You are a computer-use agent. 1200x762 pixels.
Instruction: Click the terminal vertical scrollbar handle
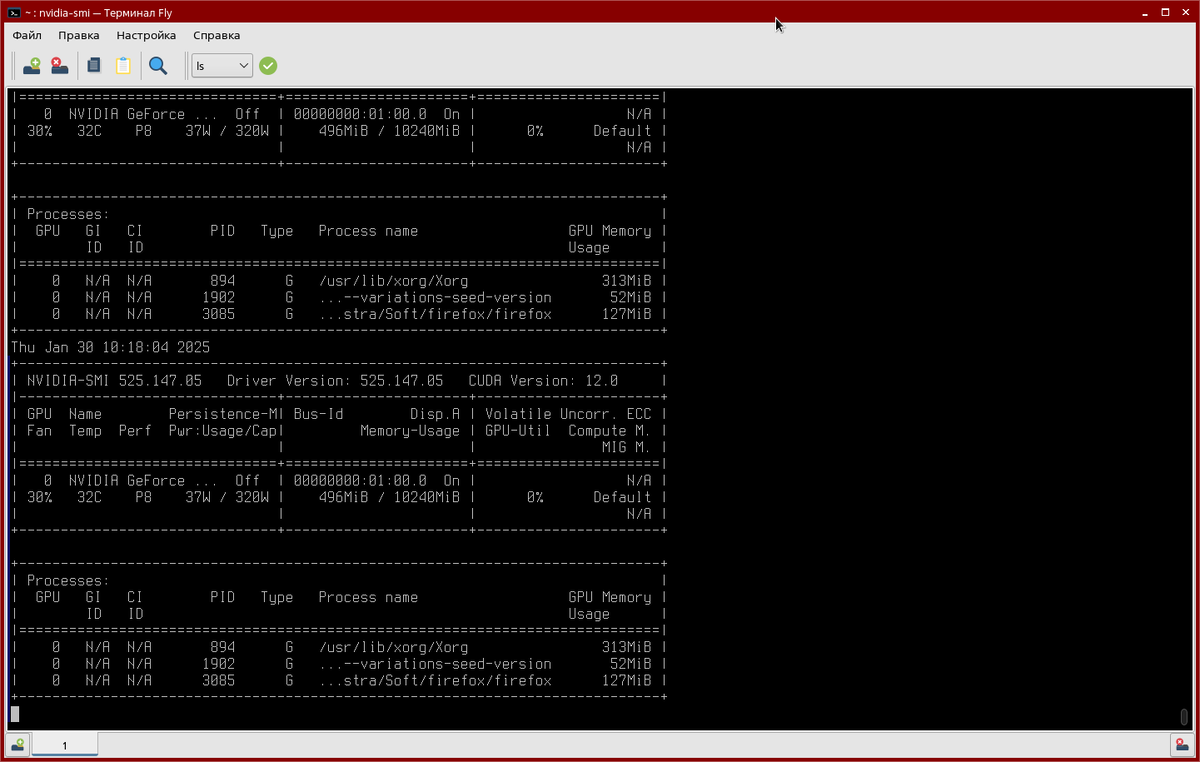pyautogui.click(x=1184, y=716)
